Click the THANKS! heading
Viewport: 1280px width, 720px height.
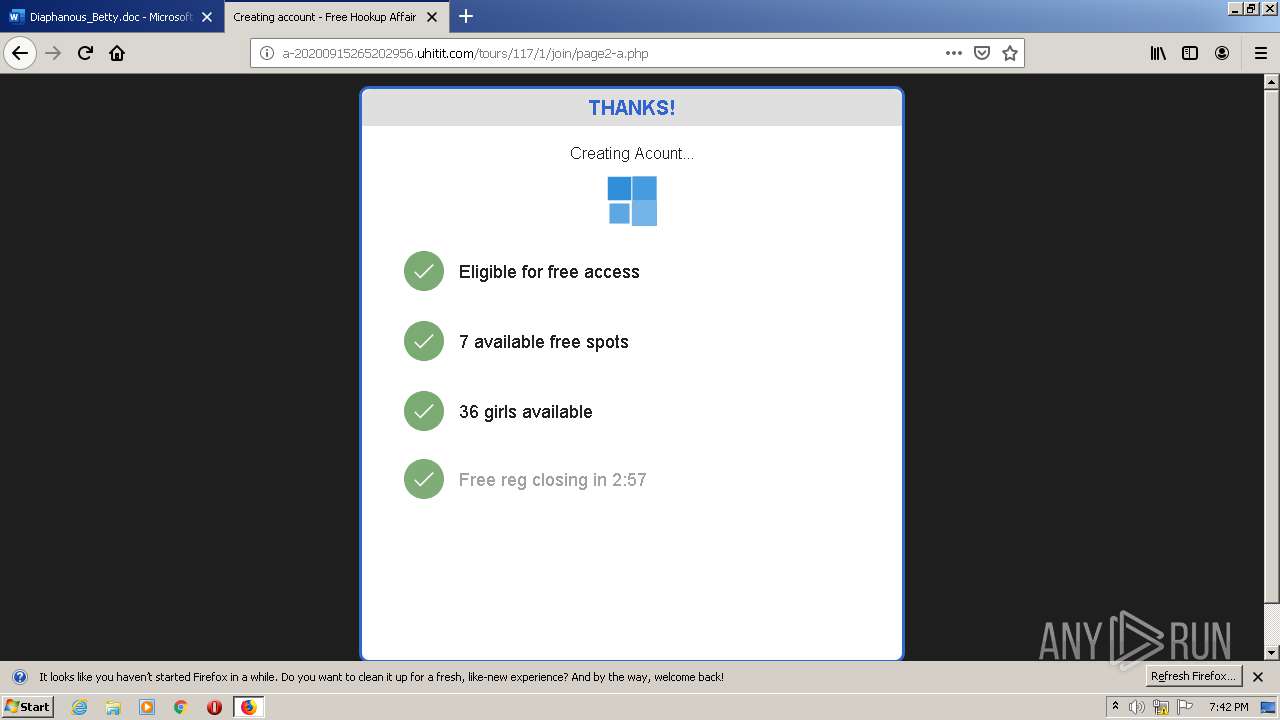coord(632,108)
